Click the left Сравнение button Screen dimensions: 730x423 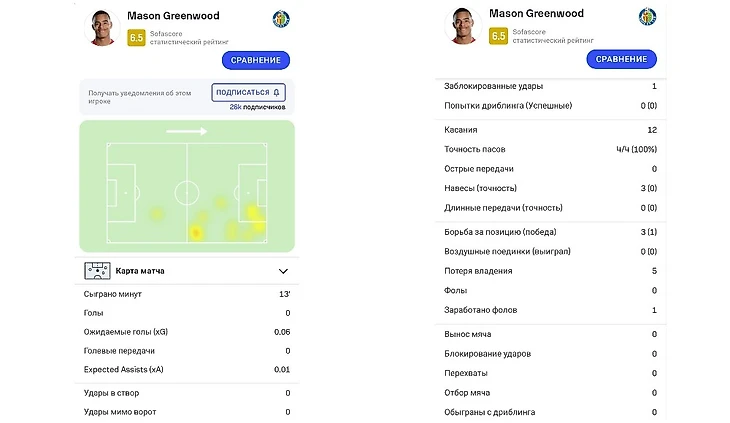(256, 60)
